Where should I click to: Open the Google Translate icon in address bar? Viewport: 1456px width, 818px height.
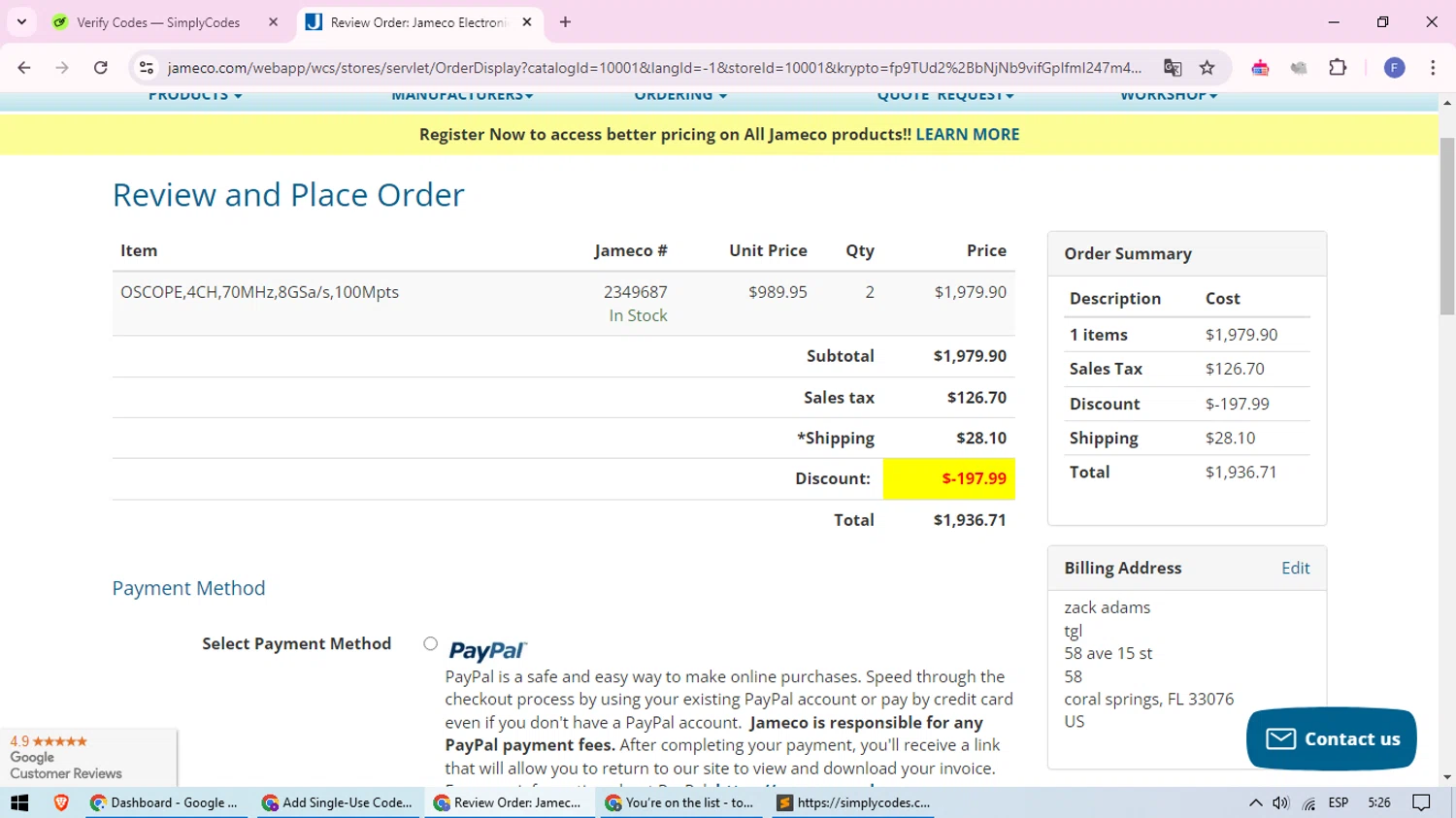[1173, 67]
